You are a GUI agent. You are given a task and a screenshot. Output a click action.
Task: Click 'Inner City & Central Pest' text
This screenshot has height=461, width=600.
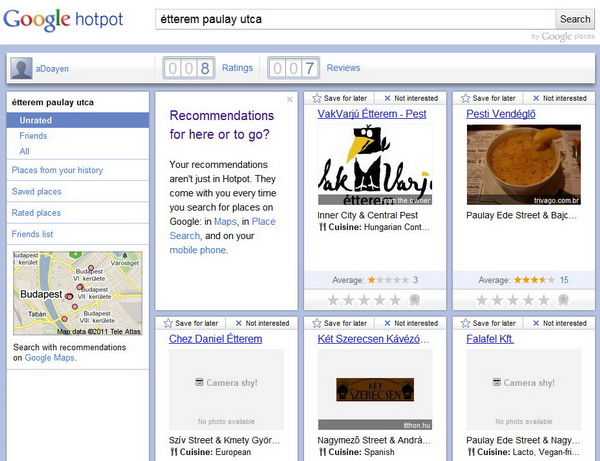tap(367, 215)
